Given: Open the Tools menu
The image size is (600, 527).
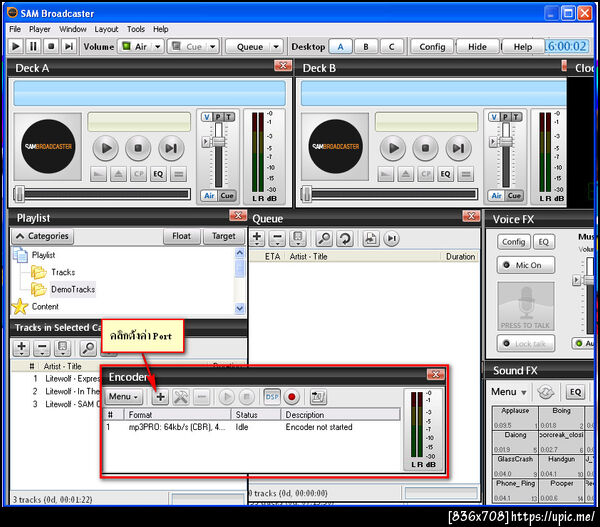Looking at the screenshot, I should tap(136, 29).
